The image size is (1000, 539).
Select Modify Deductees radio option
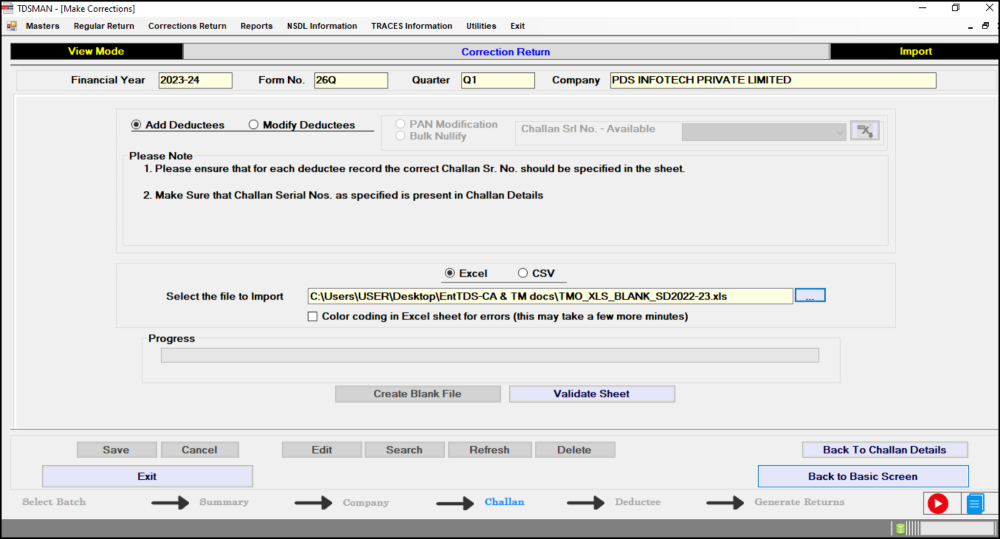pos(253,125)
